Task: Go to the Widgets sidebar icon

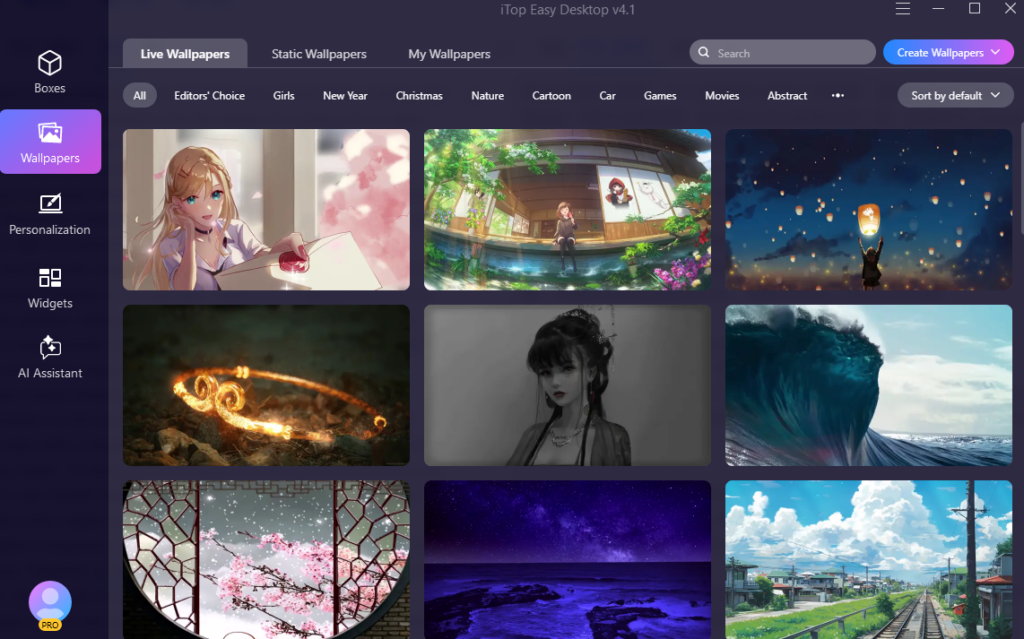Action: [50, 277]
